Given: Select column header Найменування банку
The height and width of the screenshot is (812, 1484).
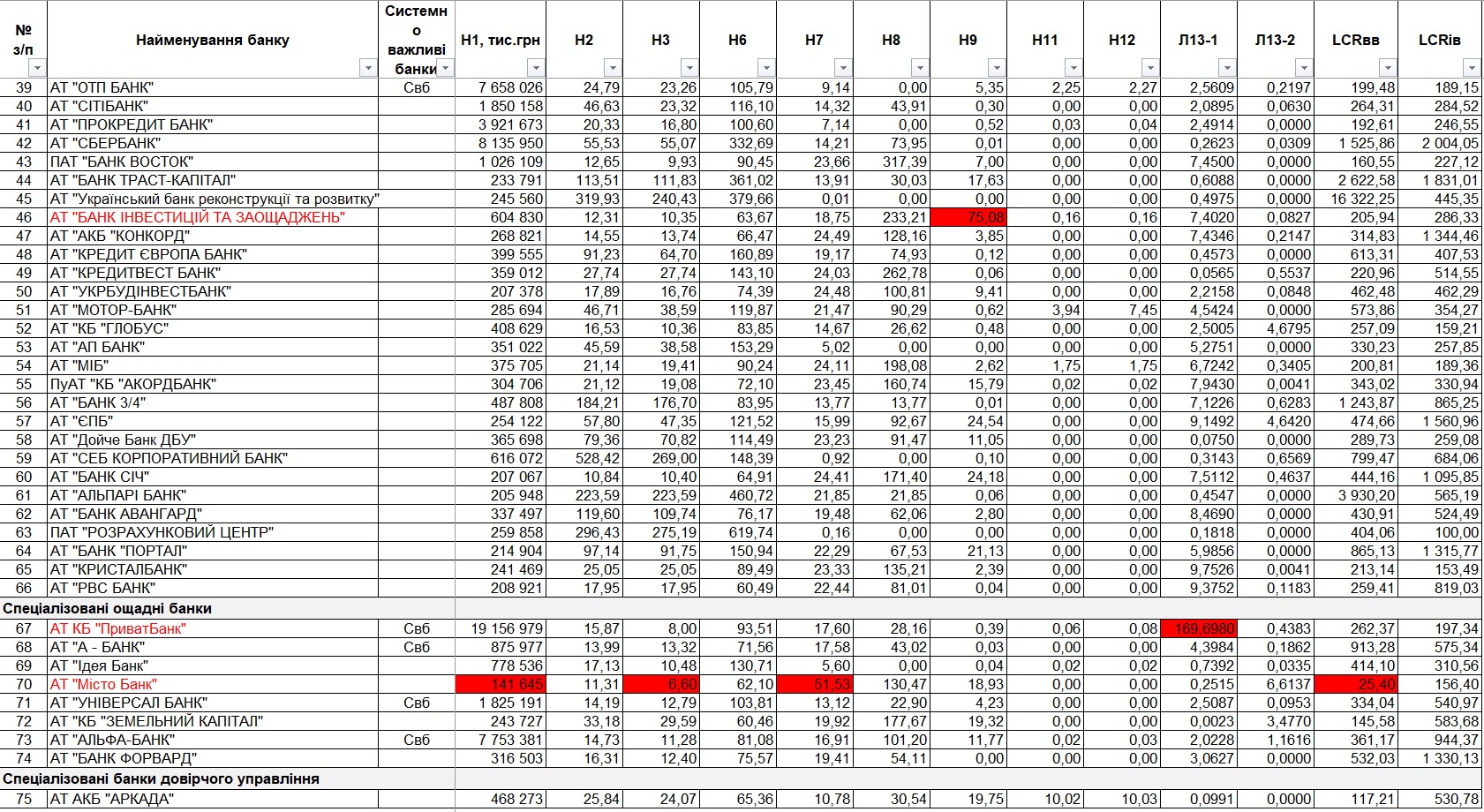Looking at the screenshot, I should click(x=213, y=40).
